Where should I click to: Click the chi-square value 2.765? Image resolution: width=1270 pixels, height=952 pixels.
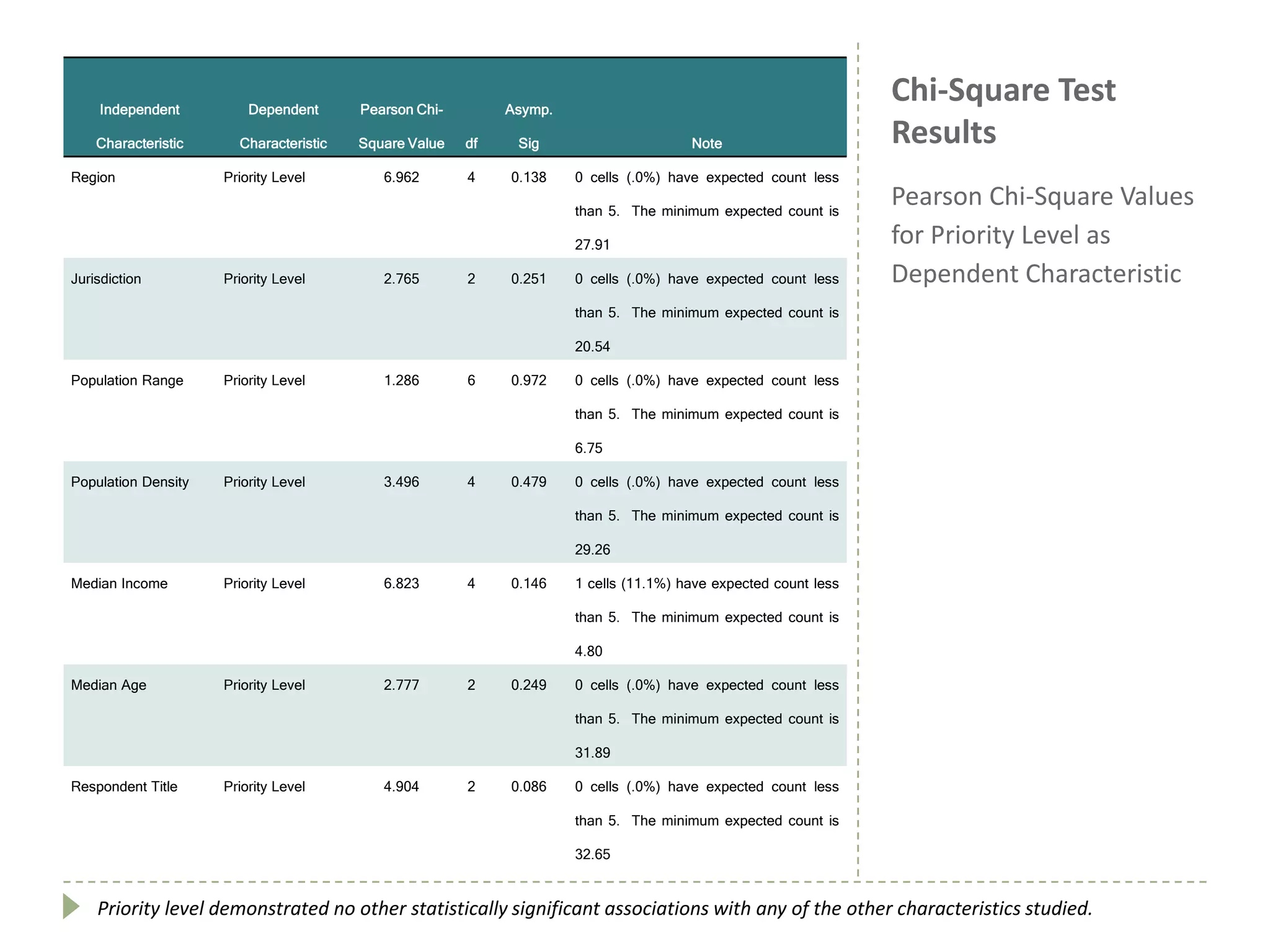point(401,279)
